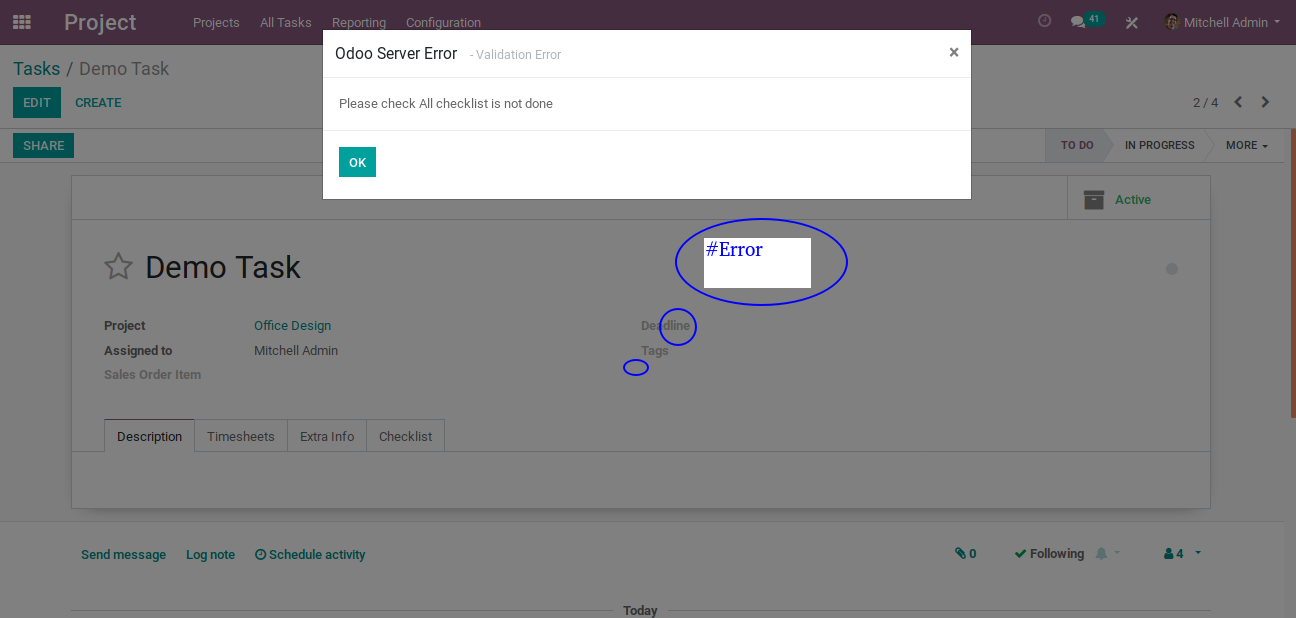Open the notification bell dropdown
The height and width of the screenshot is (618, 1296).
click(x=1108, y=553)
